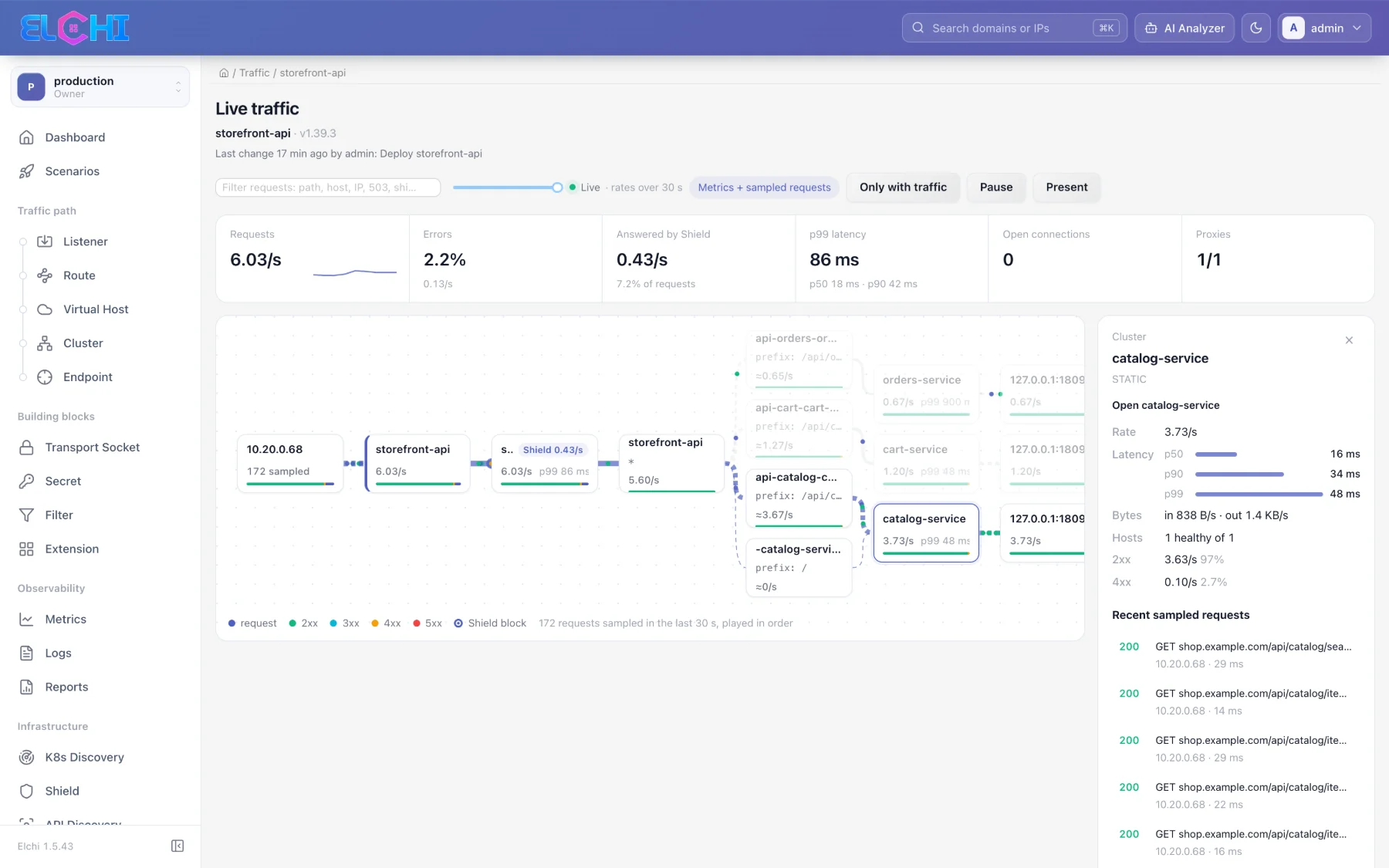Open the Dashboard sidebar icon
The height and width of the screenshot is (868, 1389).
pyautogui.click(x=26, y=137)
